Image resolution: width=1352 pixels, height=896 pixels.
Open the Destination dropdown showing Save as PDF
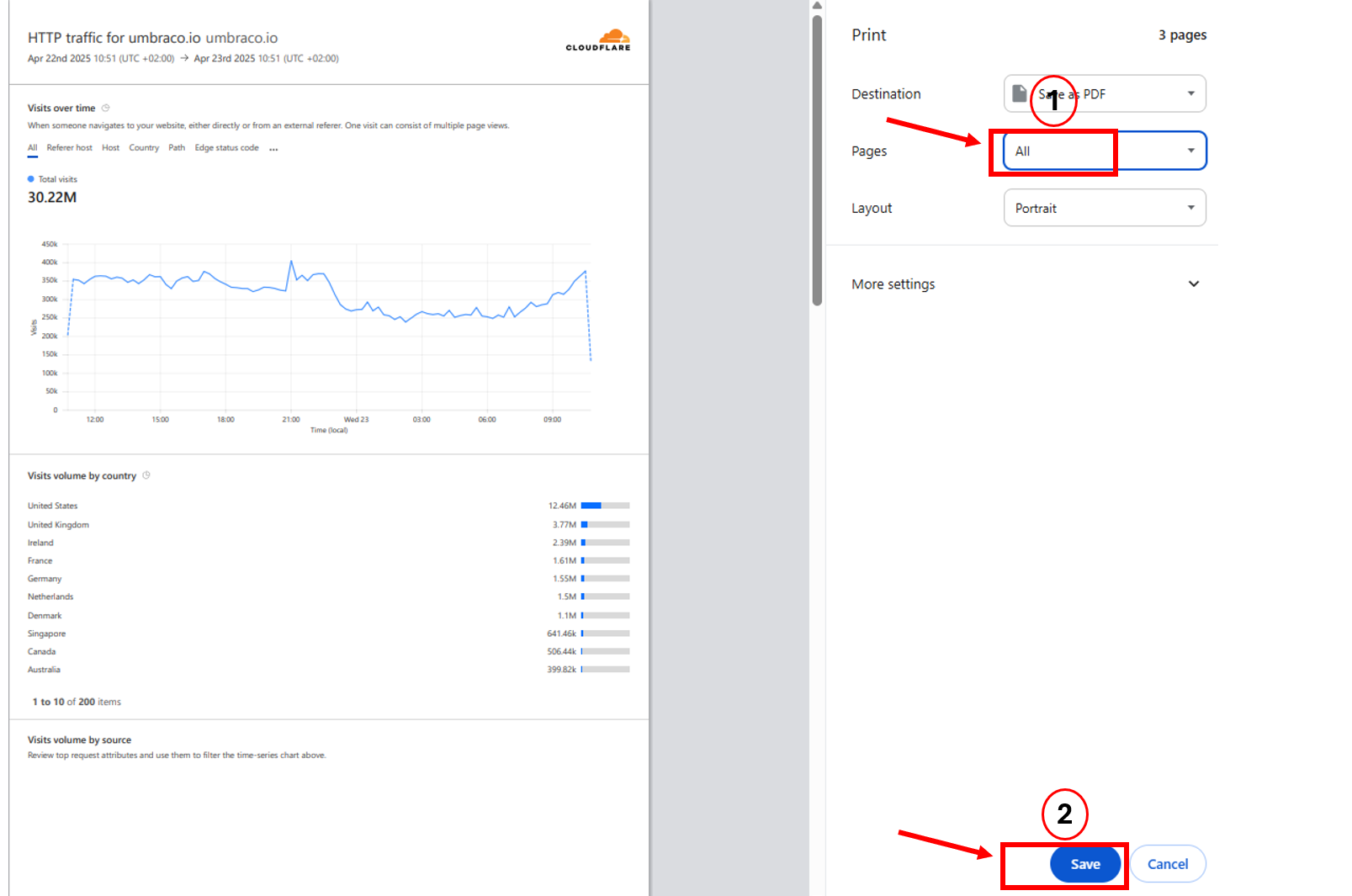[x=1105, y=93]
